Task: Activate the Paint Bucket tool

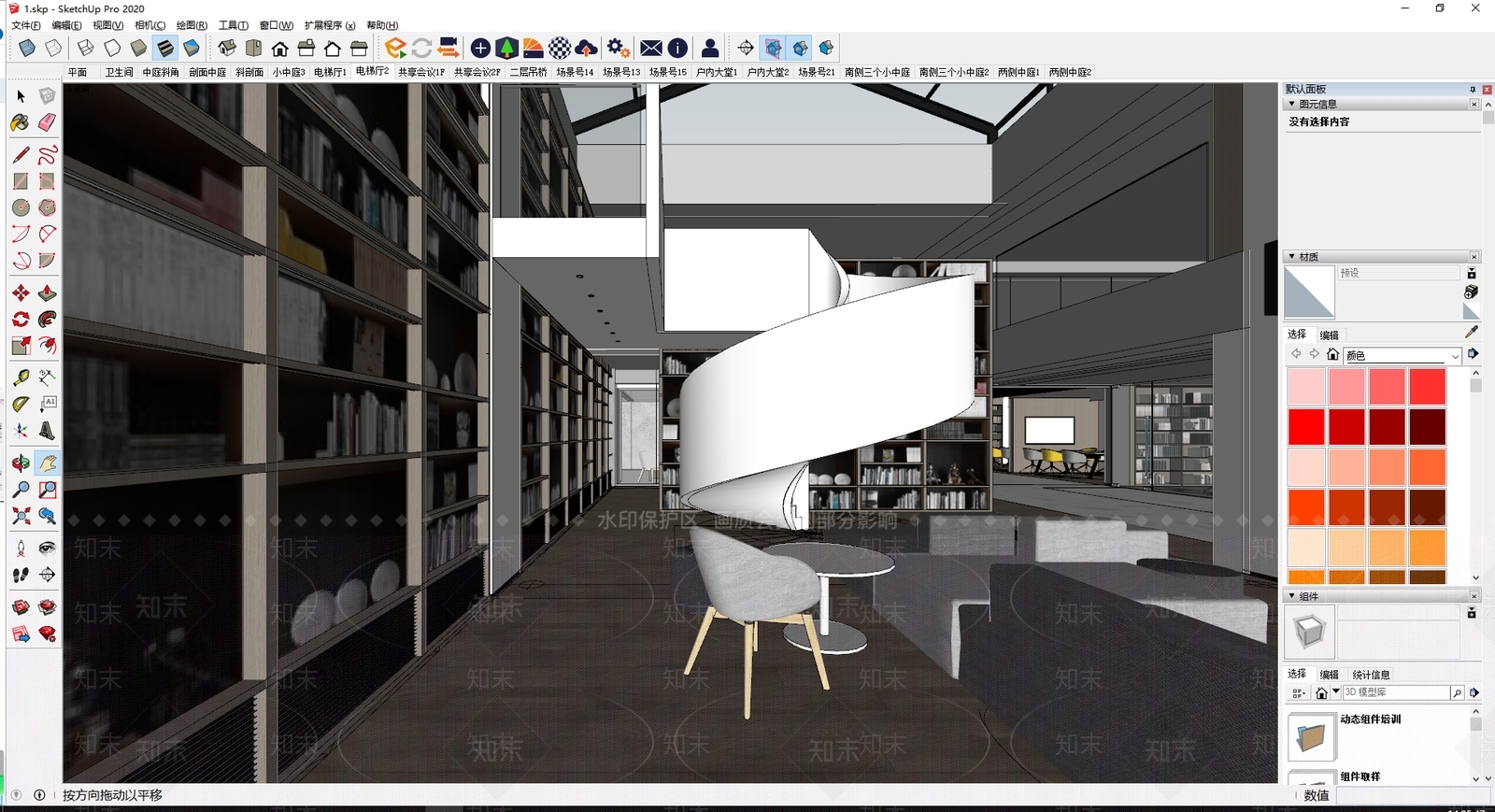Action: click(21, 122)
